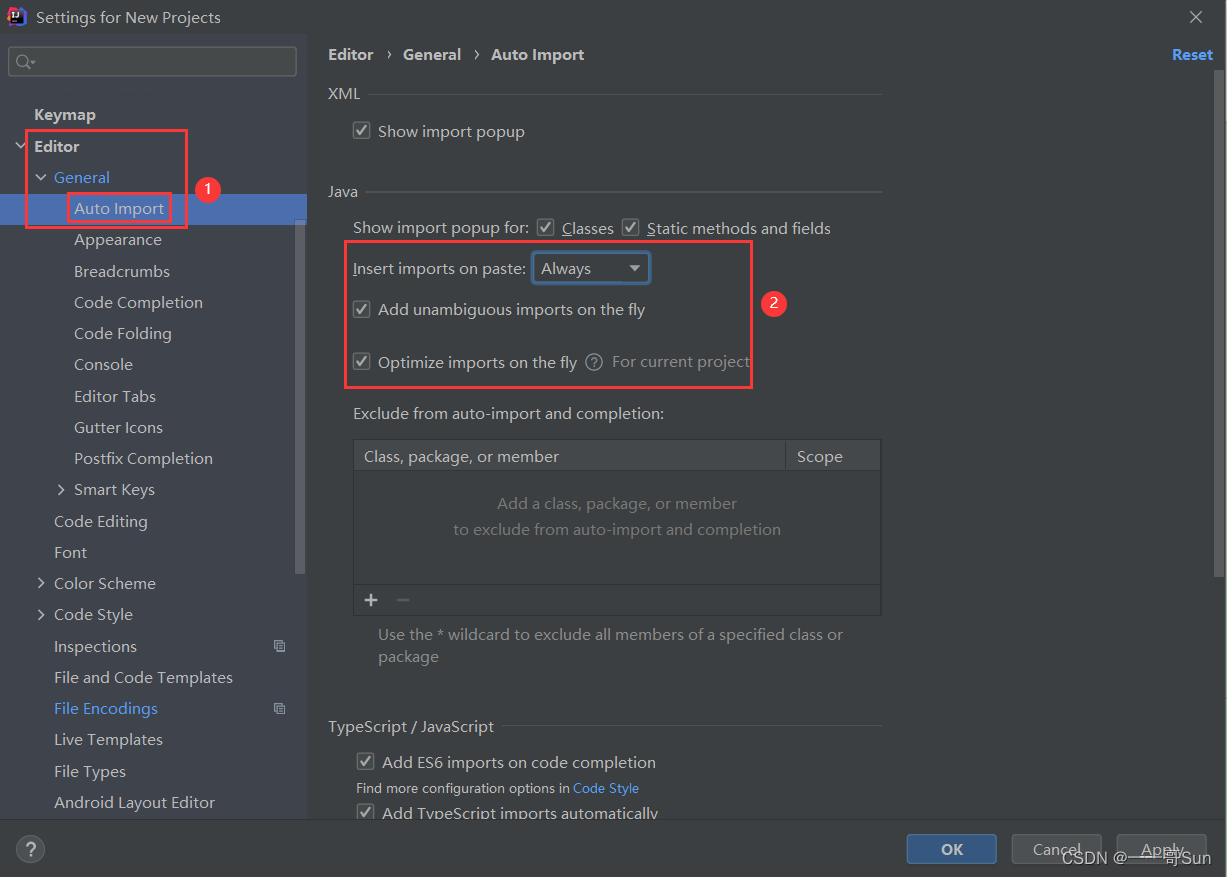Open the Code Style link under TypeScript
Image resolution: width=1227 pixels, height=877 pixels.
point(606,788)
